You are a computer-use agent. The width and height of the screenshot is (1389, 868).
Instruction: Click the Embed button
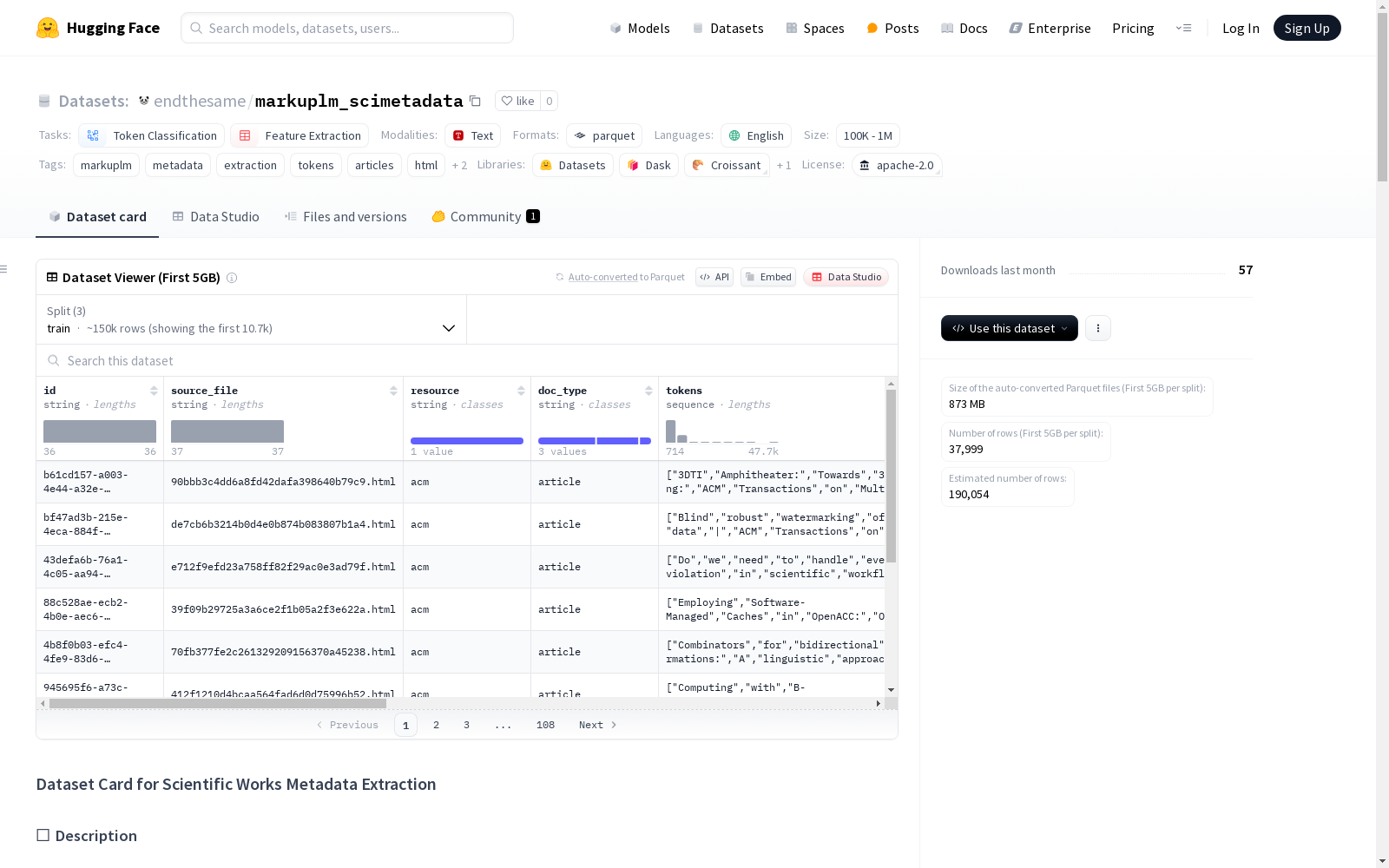(x=768, y=277)
